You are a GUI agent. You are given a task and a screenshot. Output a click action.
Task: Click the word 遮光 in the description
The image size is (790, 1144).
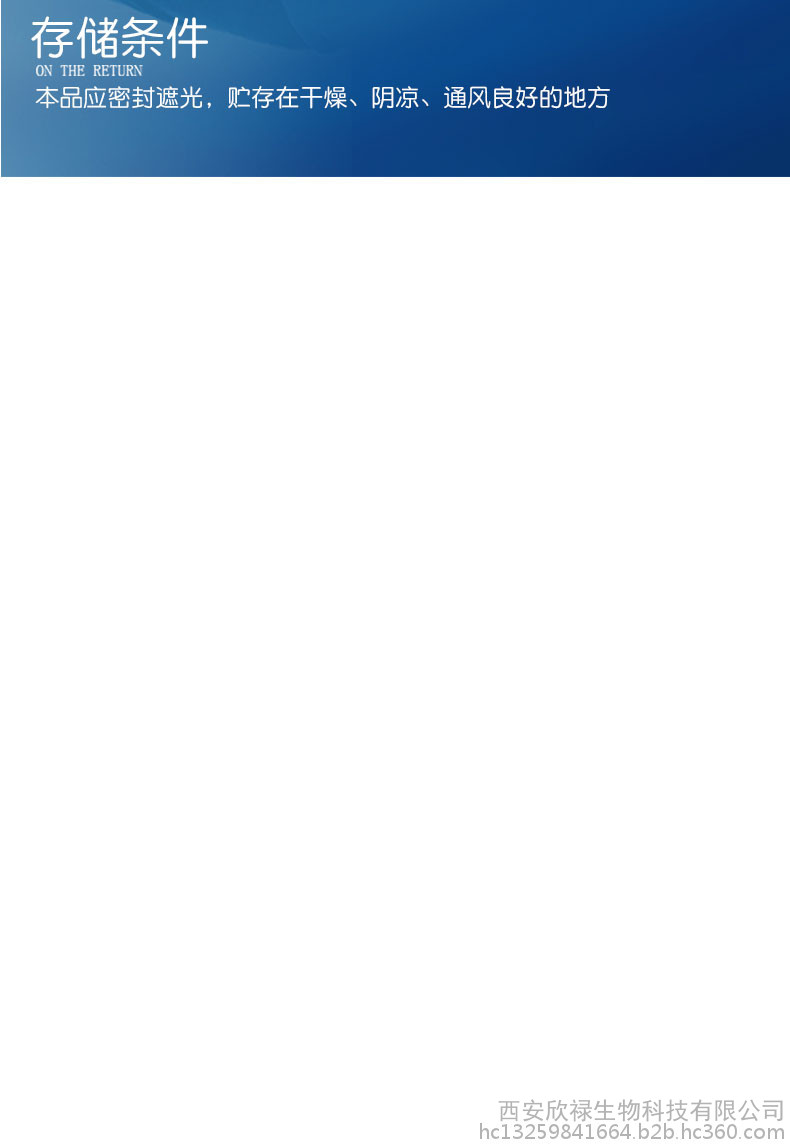pos(179,98)
